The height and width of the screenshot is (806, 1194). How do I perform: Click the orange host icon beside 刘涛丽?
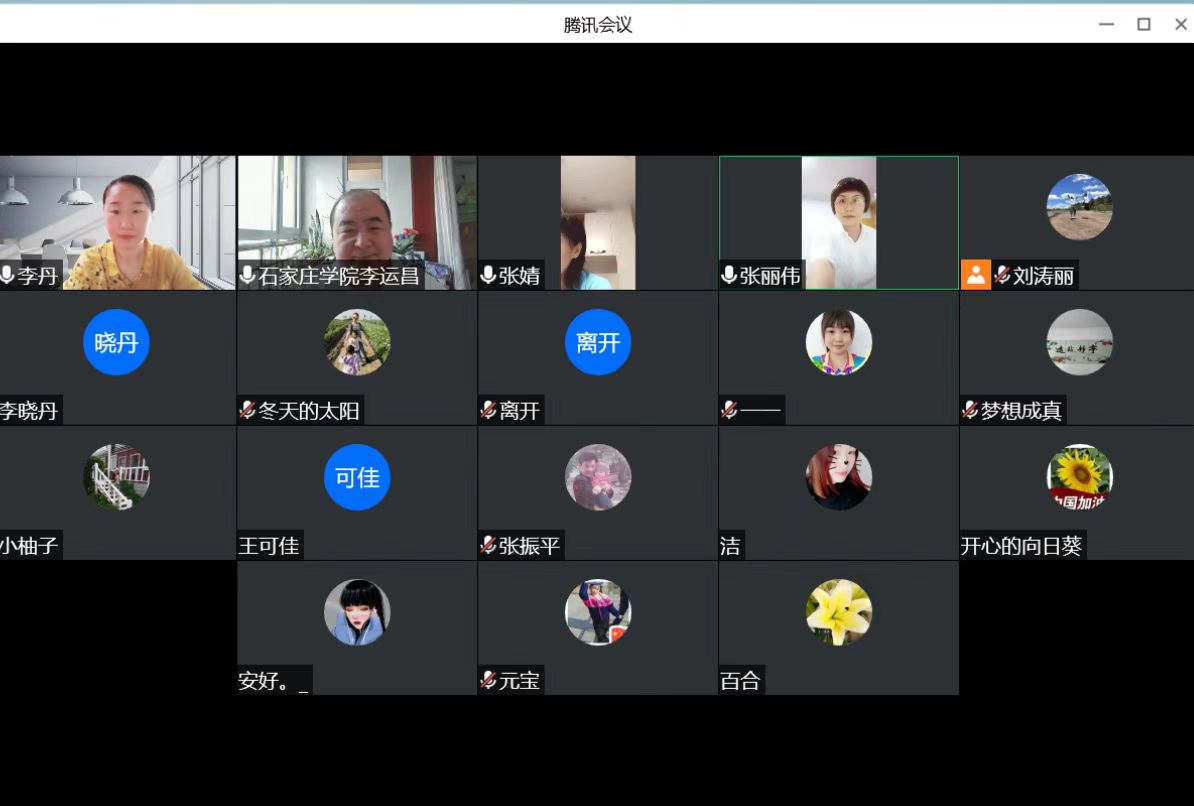tap(975, 275)
